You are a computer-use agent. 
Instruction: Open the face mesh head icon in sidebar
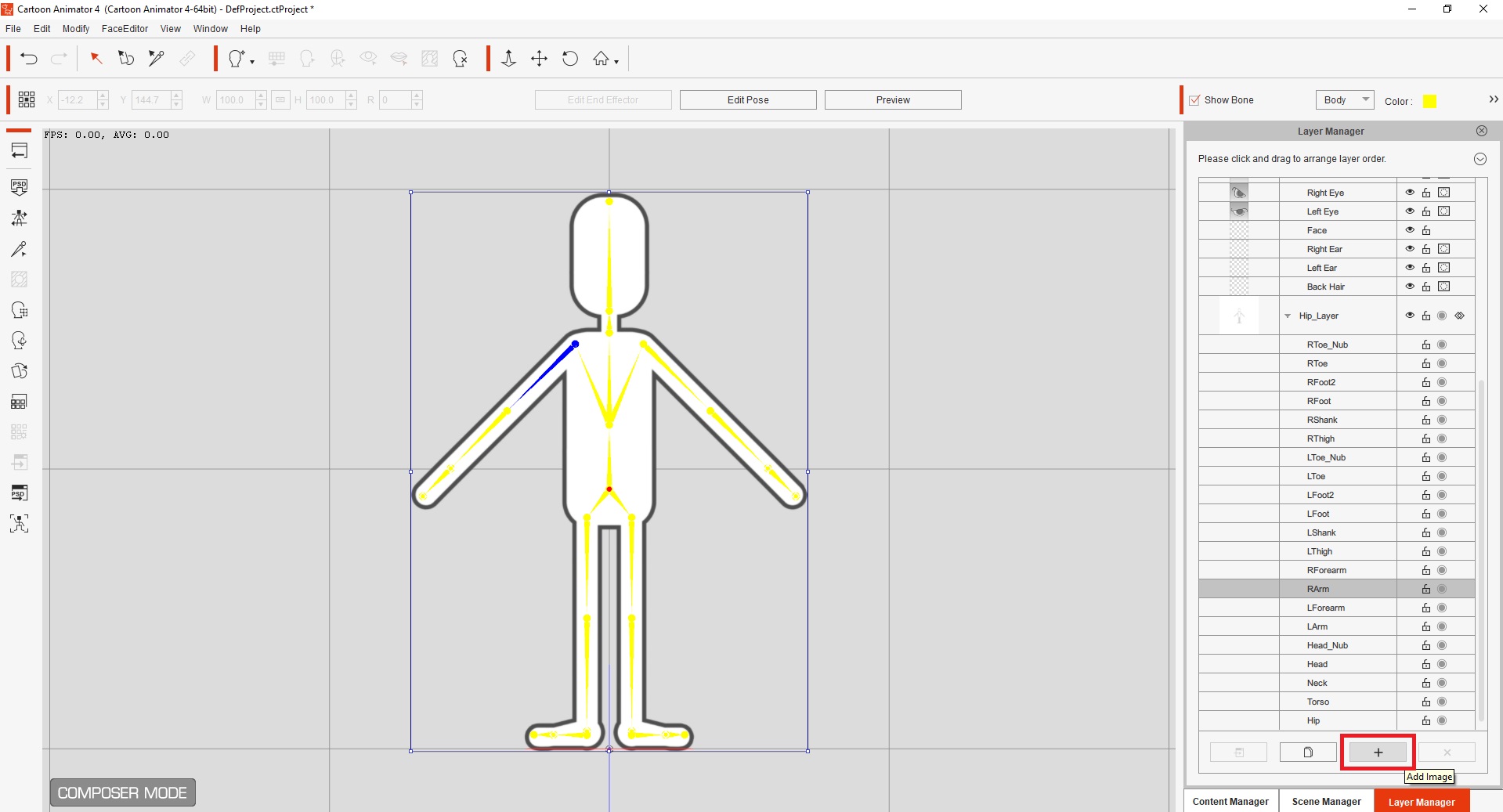click(20, 310)
